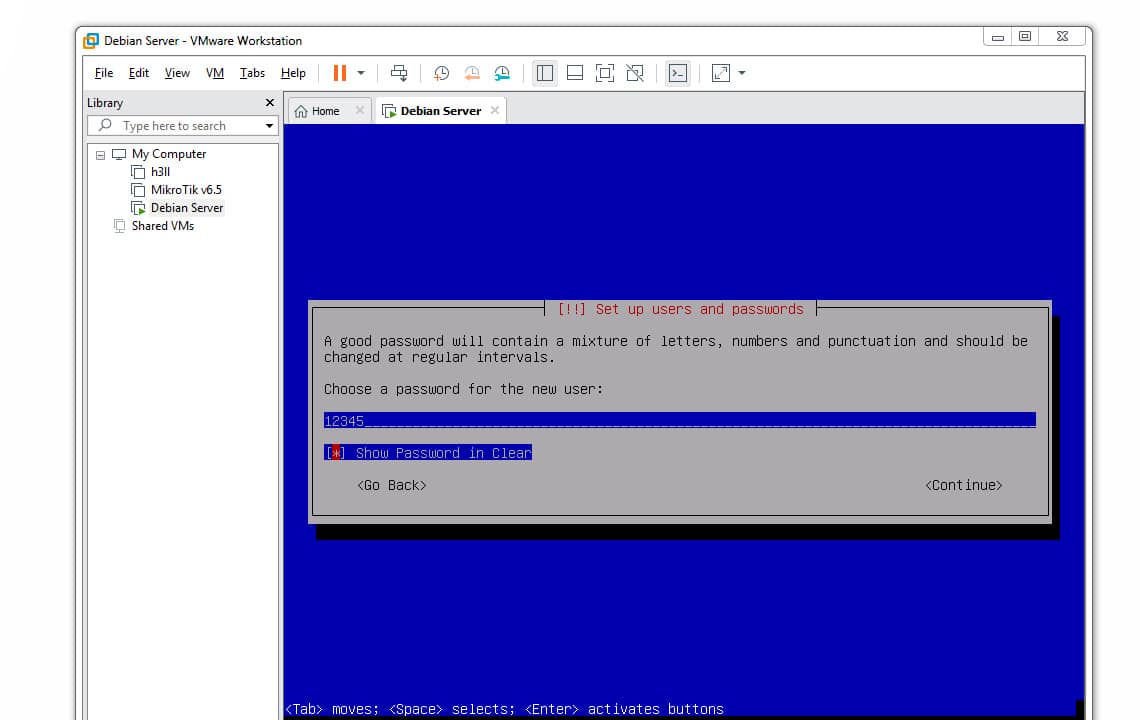The image size is (1140, 720).
Task: Select the h3ll virtual machine
Action: click(x=160, y=172)
